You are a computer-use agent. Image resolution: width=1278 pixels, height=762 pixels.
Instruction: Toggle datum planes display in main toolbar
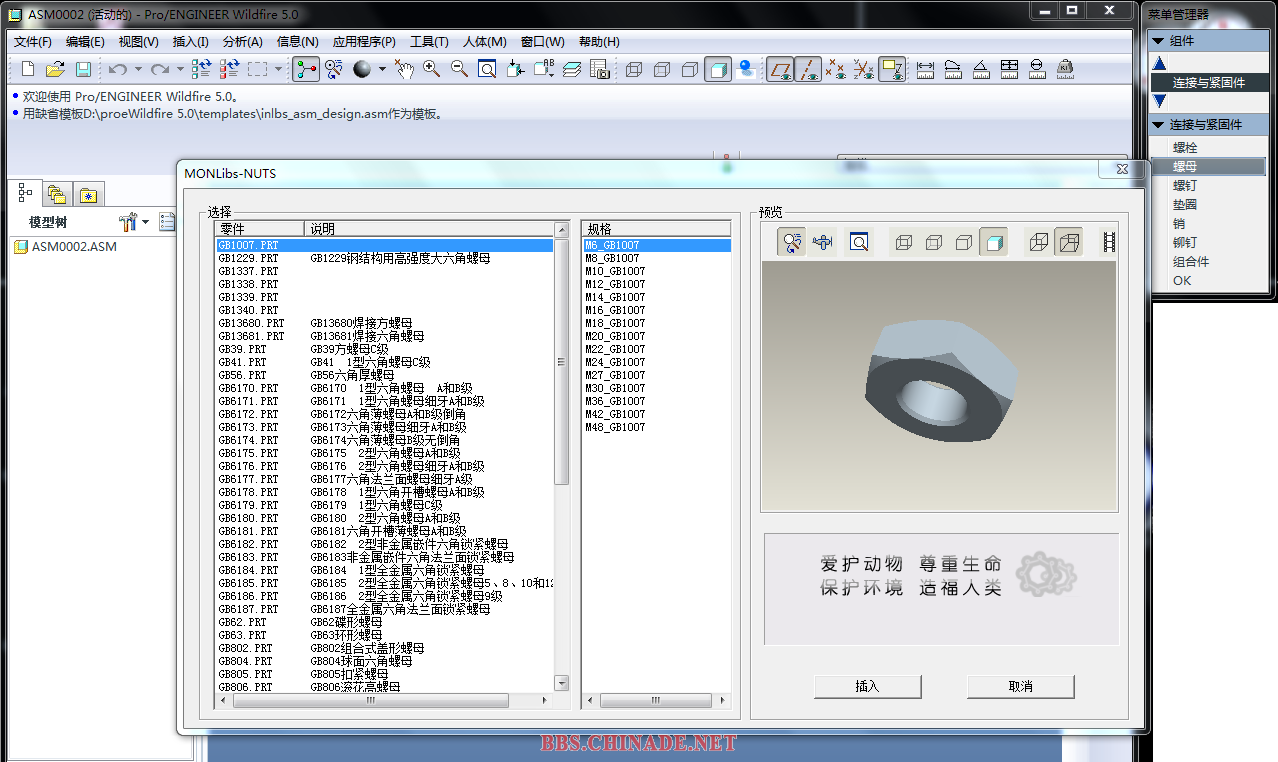pyautogui.click(x=780, y=69)
